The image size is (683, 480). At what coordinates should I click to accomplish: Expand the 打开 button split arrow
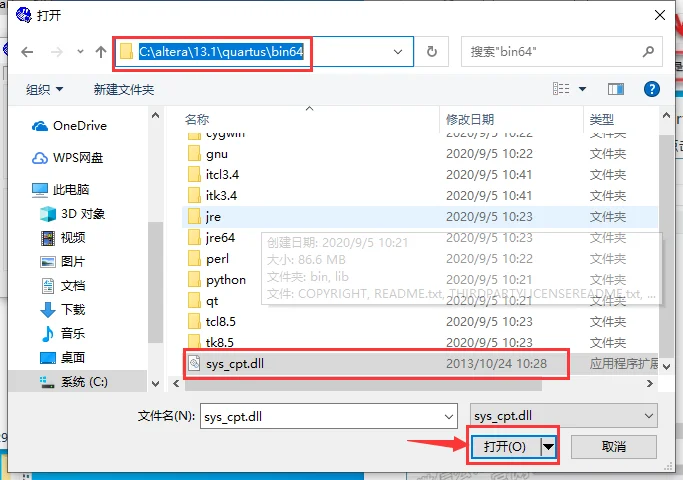click(x=548, y=446)
